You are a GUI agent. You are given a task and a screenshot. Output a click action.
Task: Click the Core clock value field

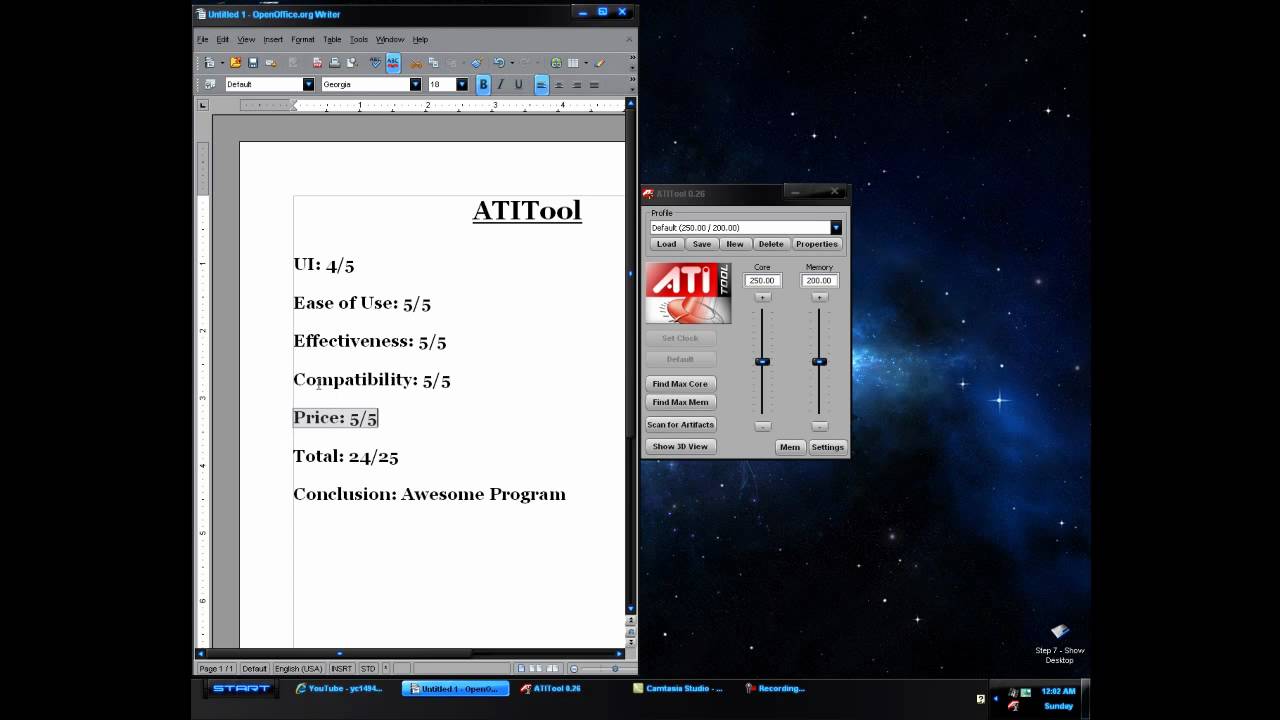pyautogui.click(x=762, y=281)
